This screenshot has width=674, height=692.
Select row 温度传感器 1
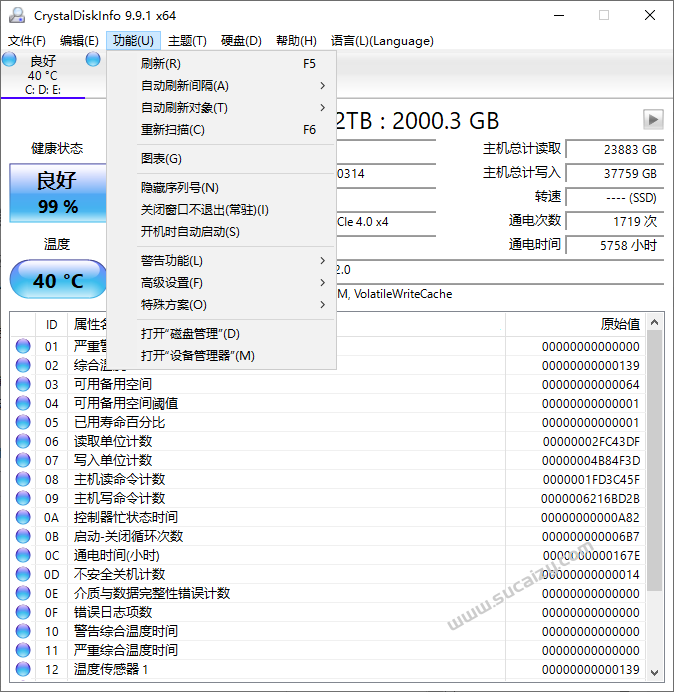(328, 669)
